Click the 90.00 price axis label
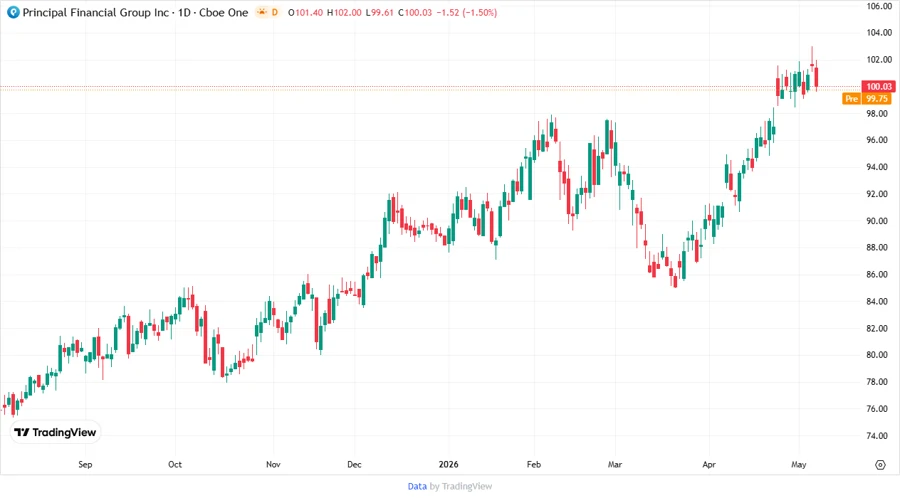The width and height of the screenshot is (900, 498). coord(879,221)
